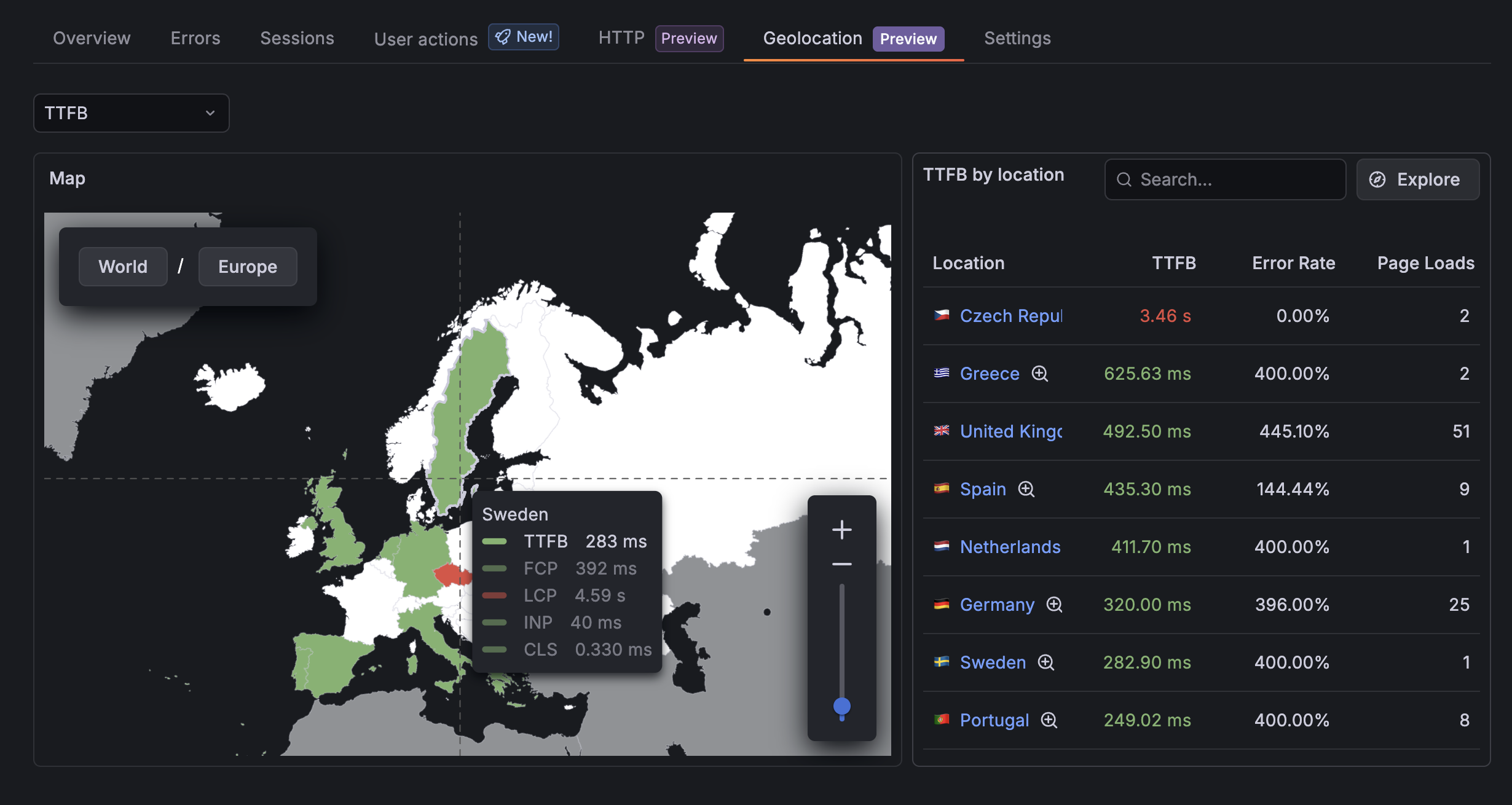This screenshot has width=1512, height=805.
Task: Click the Search field above the table
Action: 1225,179
